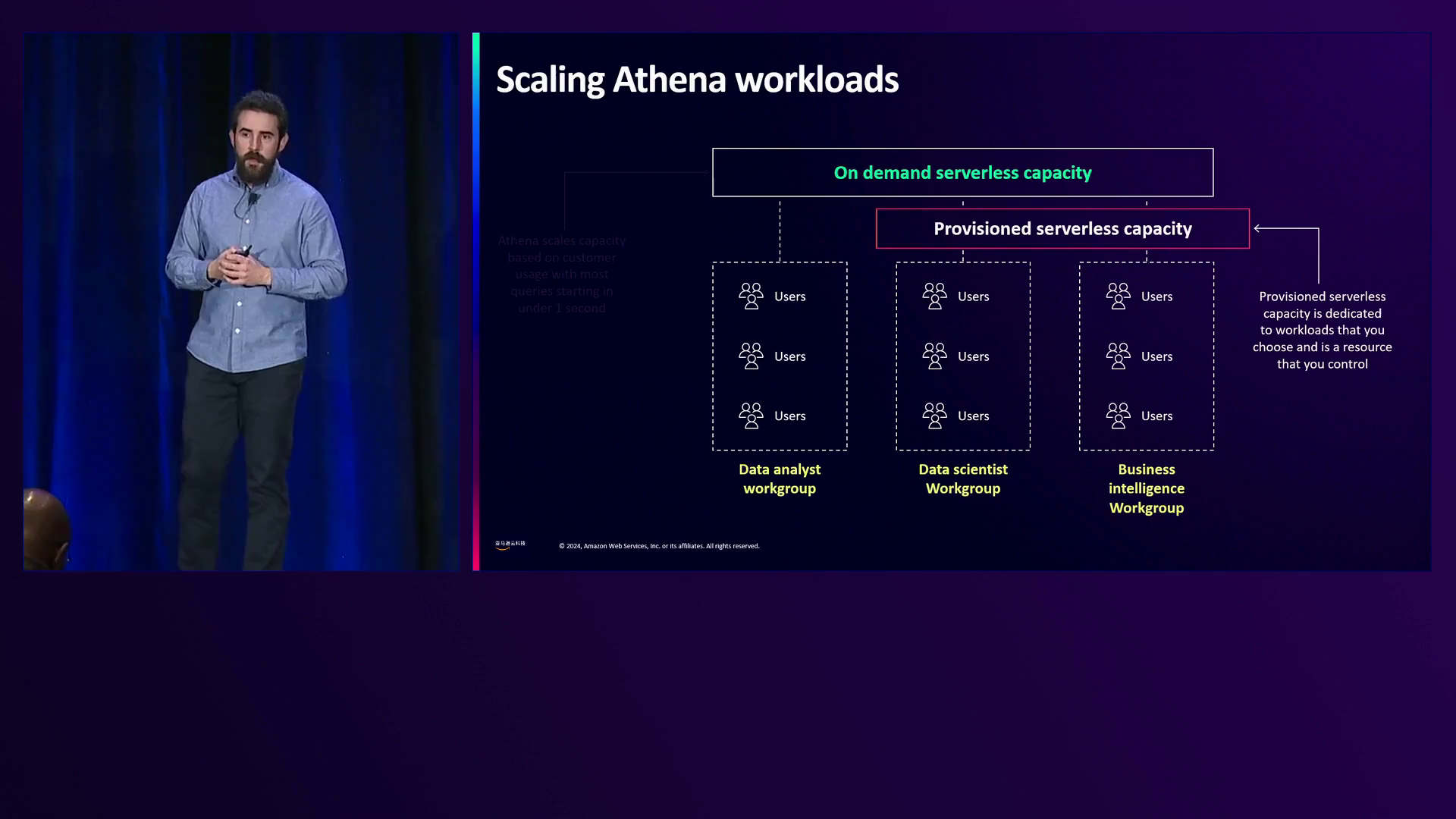Click the faded 'Athena scales capacity' note
Viewport: 1456px width, 819px height.
click(562, 274)
